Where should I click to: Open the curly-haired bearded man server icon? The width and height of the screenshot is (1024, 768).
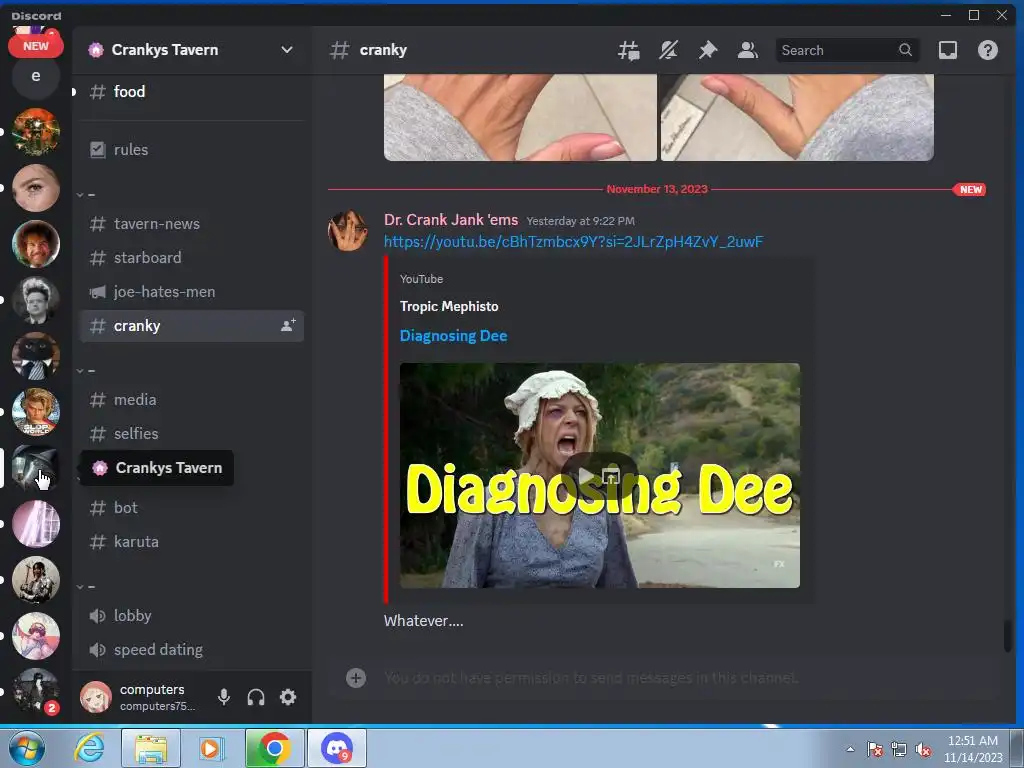pyautogui.click(x=36, y=244)
